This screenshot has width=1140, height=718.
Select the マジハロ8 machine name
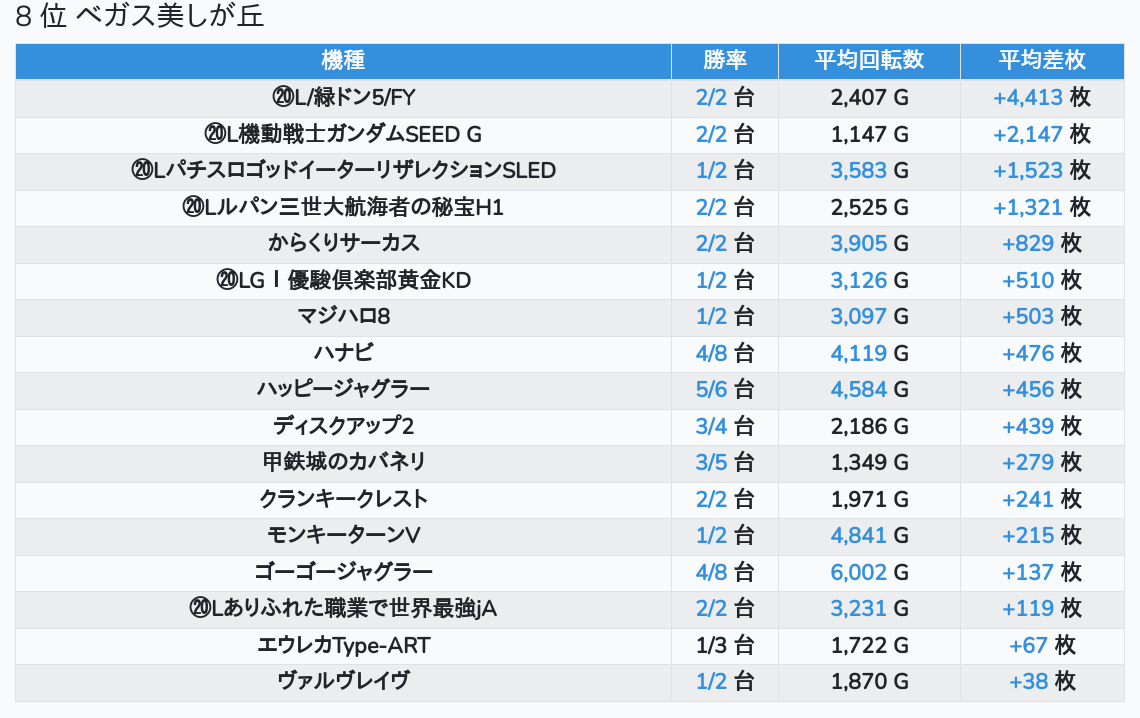343,316
